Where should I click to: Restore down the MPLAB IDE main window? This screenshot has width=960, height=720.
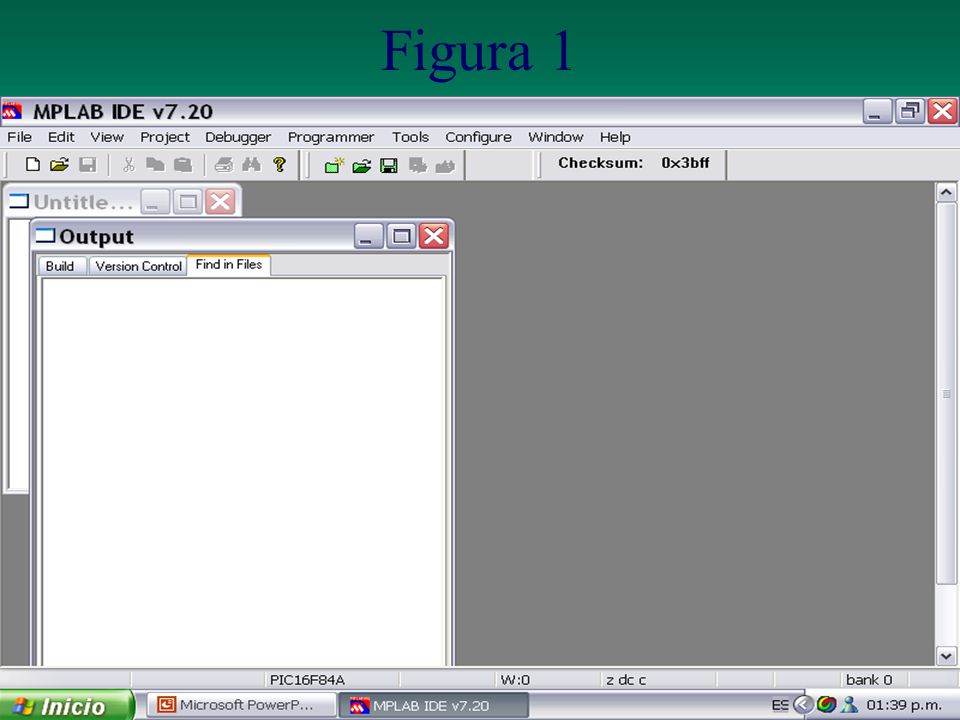tap(910, 111)
